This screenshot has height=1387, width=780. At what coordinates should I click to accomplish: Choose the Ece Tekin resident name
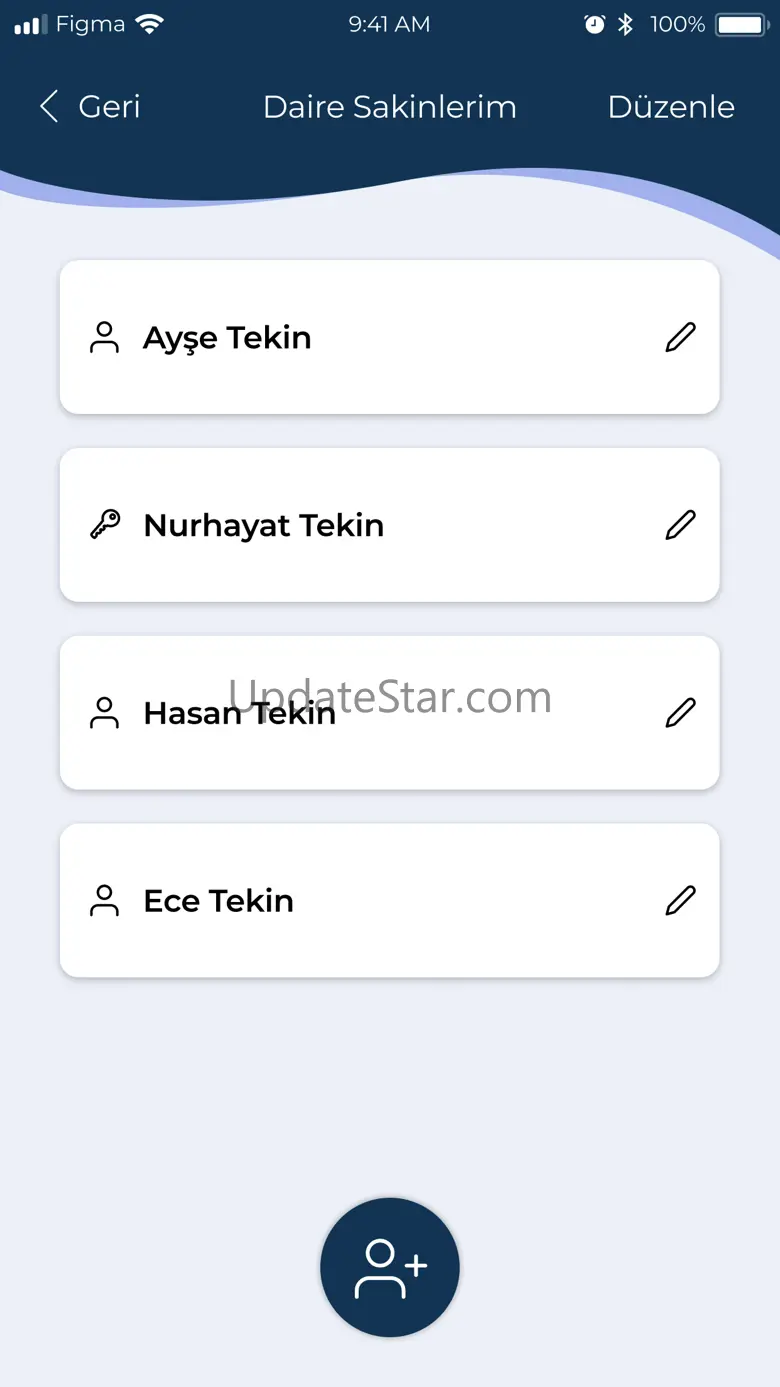218,900
